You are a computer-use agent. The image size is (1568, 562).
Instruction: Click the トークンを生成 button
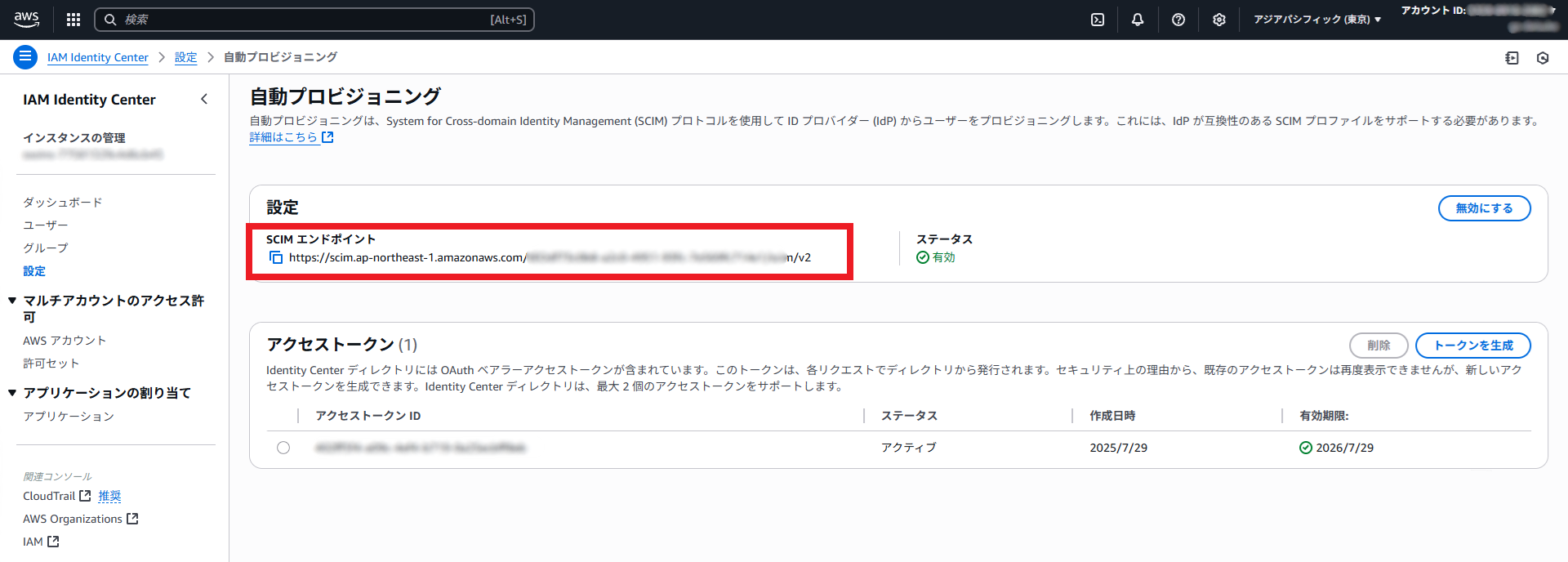[1472, 346]
